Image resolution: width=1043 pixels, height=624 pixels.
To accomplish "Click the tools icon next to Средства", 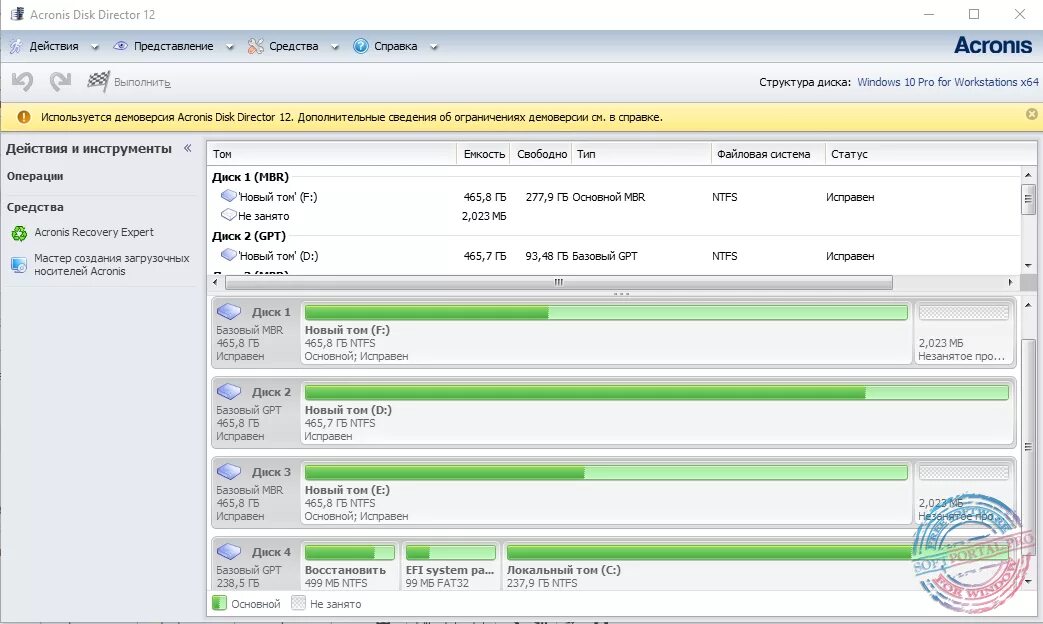I will coord(255,46).
